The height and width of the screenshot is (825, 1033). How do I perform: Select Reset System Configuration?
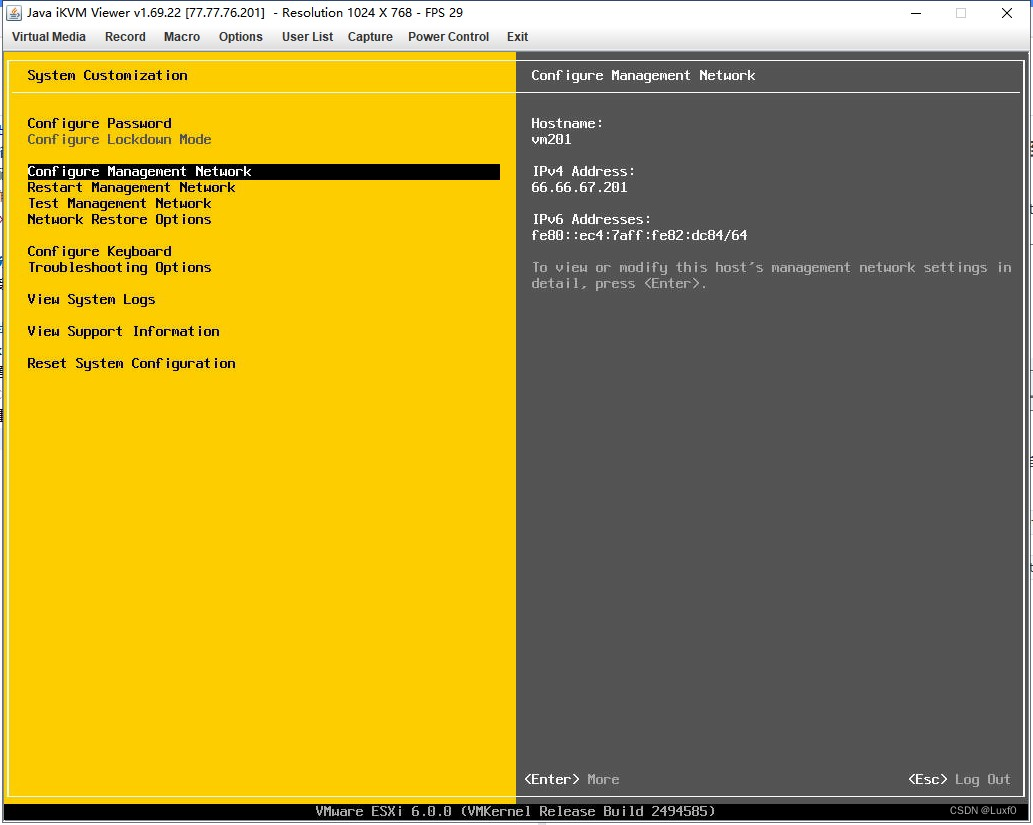pyautogui.click(x=131, y=363)
